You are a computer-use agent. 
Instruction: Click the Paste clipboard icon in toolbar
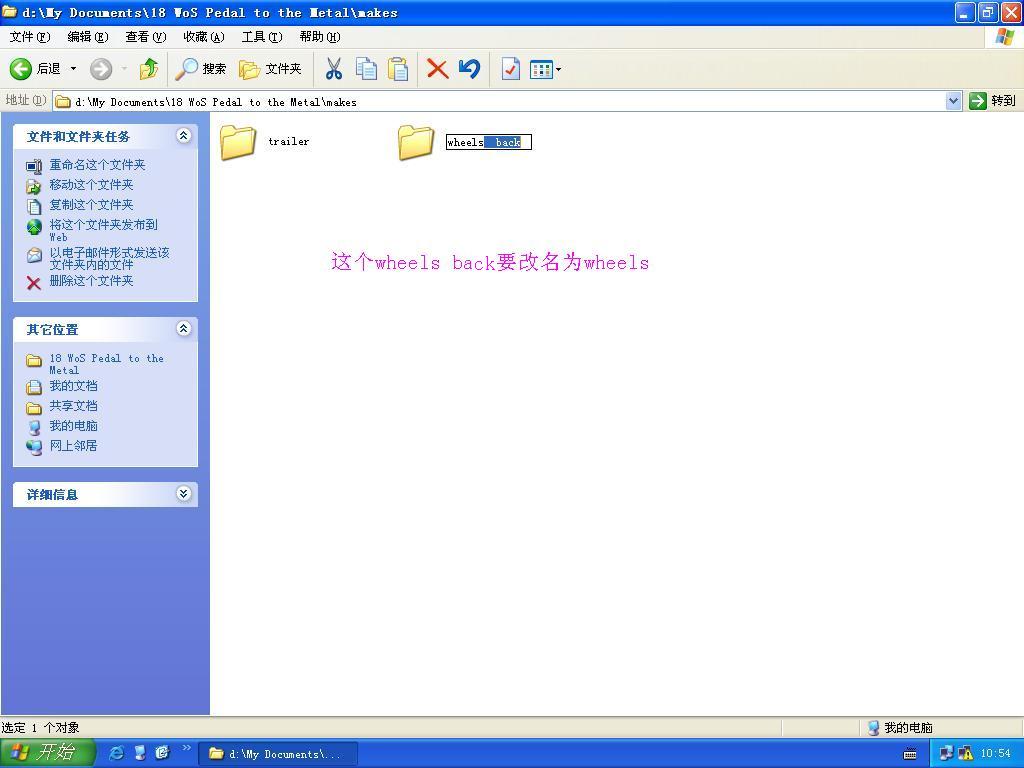click(x=398, y=69)
